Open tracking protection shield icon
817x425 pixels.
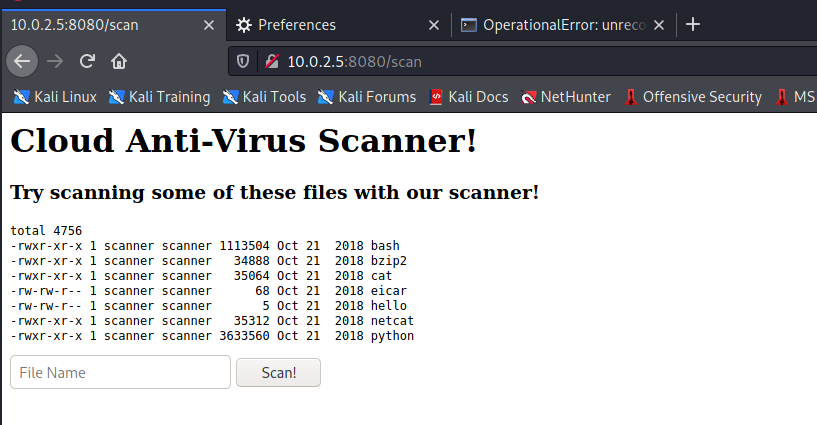243,61
